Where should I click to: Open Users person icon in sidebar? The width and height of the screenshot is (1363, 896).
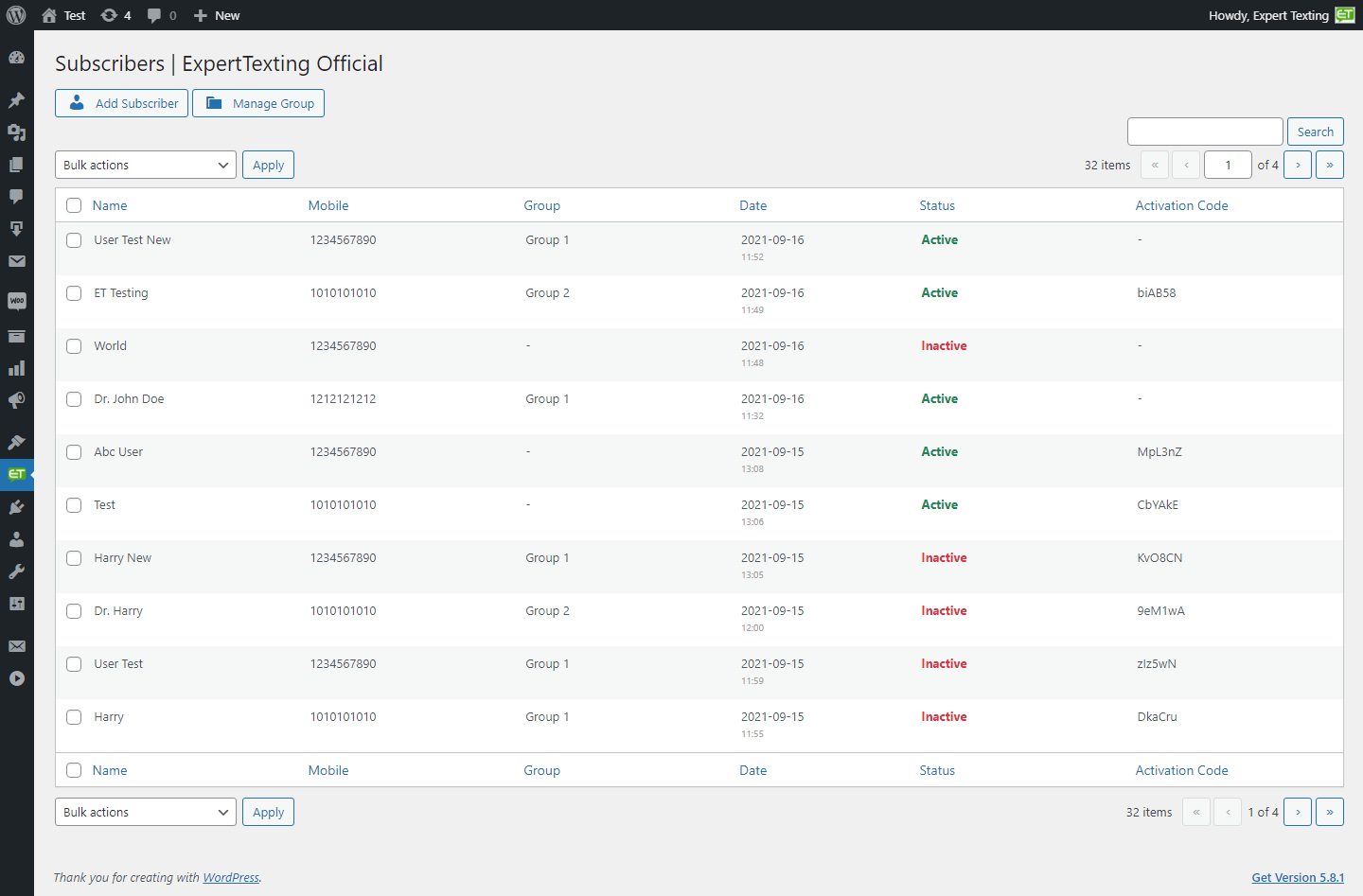(16, 539)
